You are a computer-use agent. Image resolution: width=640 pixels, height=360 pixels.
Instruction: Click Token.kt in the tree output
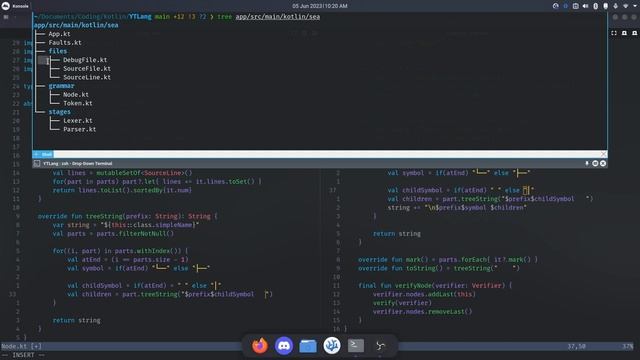click(78, 103)
